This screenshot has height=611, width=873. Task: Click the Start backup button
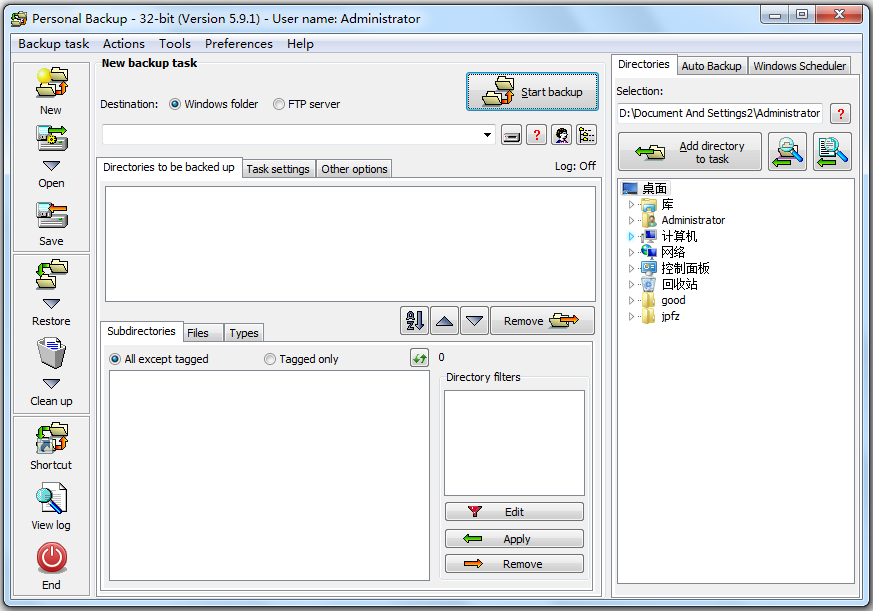pos(532,92)
